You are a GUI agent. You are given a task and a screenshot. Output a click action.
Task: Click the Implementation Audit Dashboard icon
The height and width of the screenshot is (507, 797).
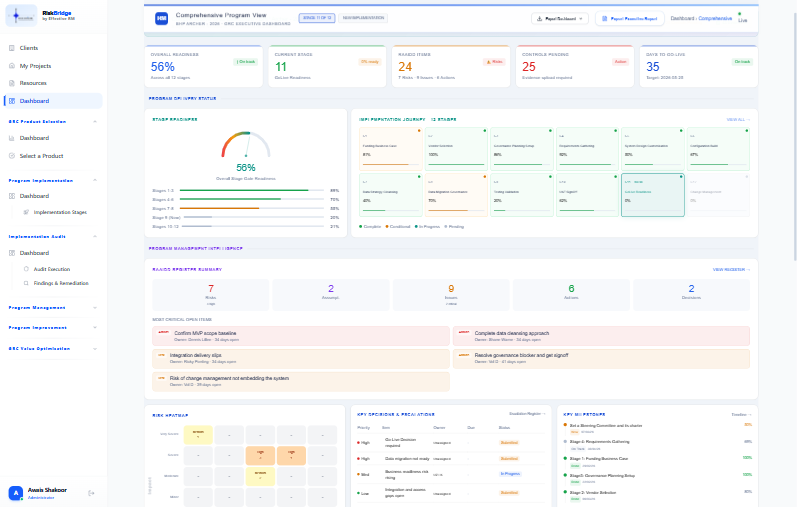point(12,253)
